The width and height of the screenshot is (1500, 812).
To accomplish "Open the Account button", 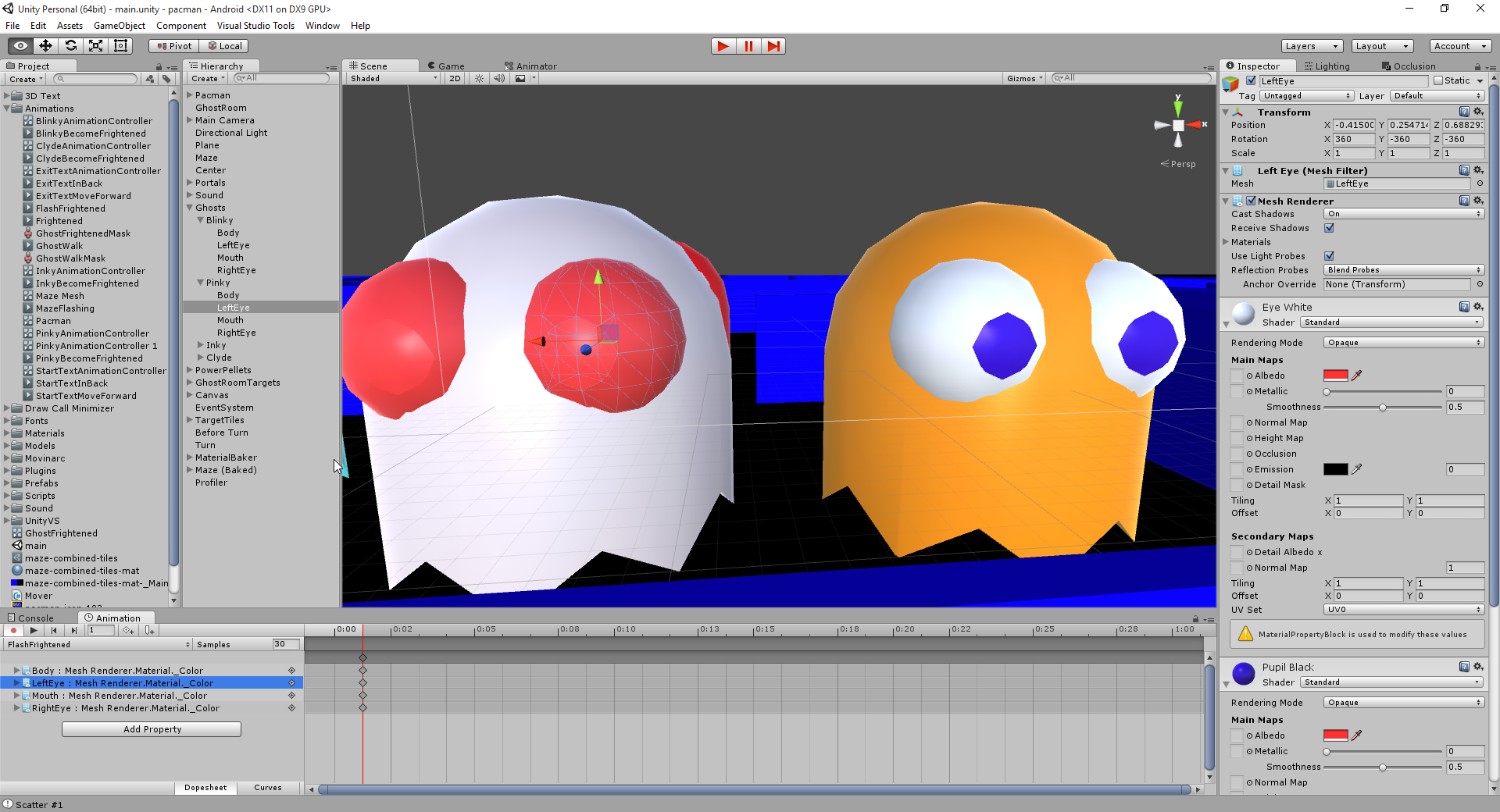I will coord(1459,46).
